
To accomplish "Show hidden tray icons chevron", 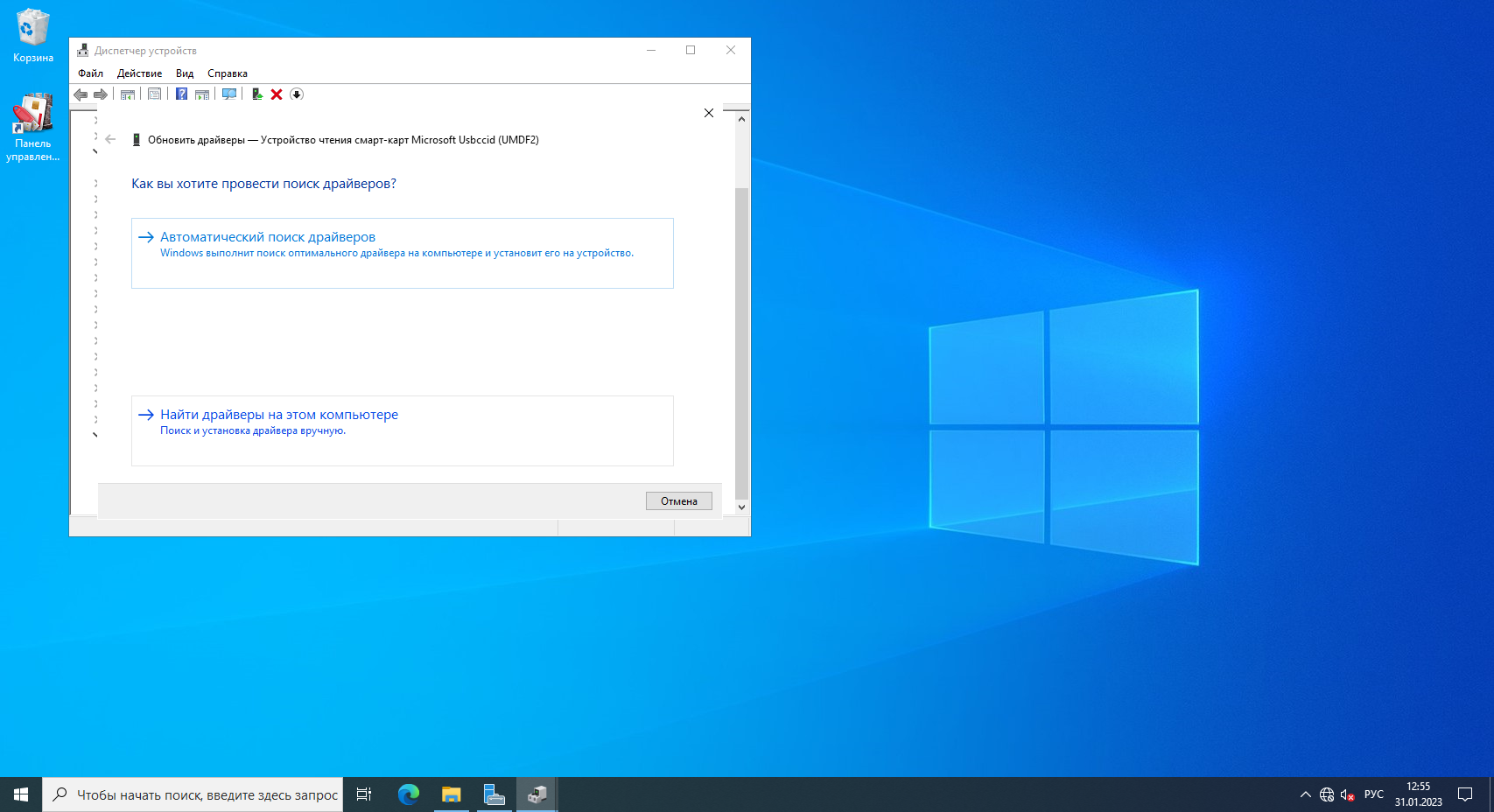I will [1306, 794].
